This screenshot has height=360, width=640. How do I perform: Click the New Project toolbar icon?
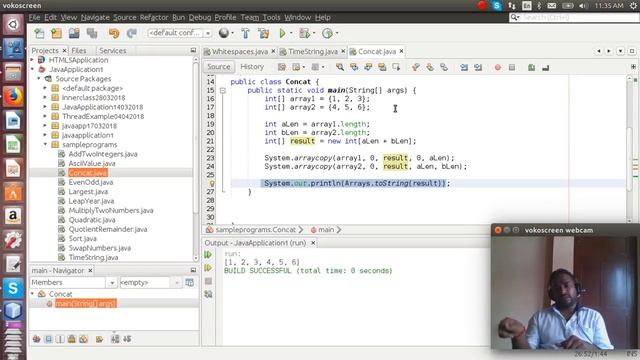coord(56,33)
